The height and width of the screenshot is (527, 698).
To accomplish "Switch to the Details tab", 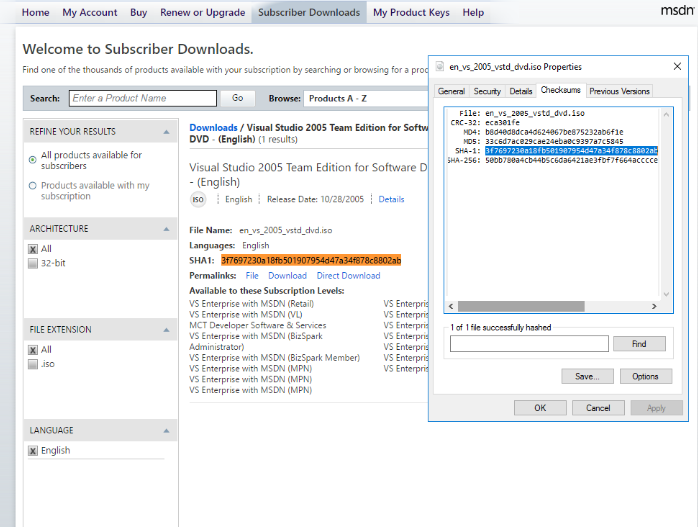I will pos(521,91).
